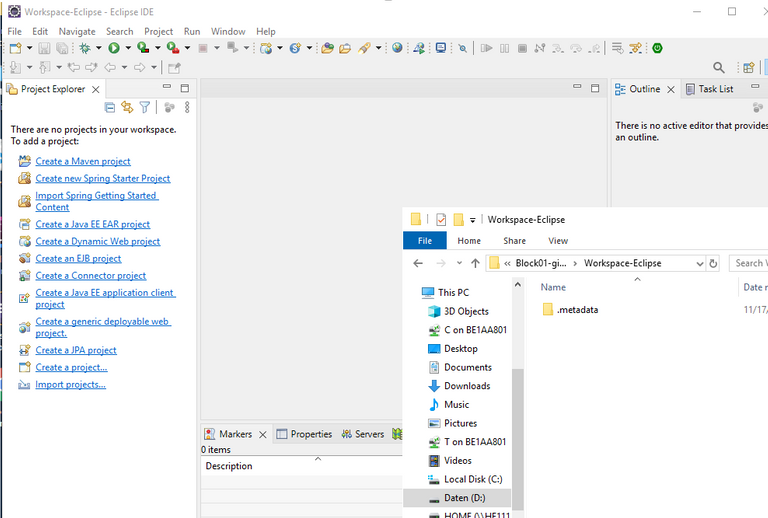768x518 pixels.
Task: Open the Window menu
Action: tap(228, 31)
